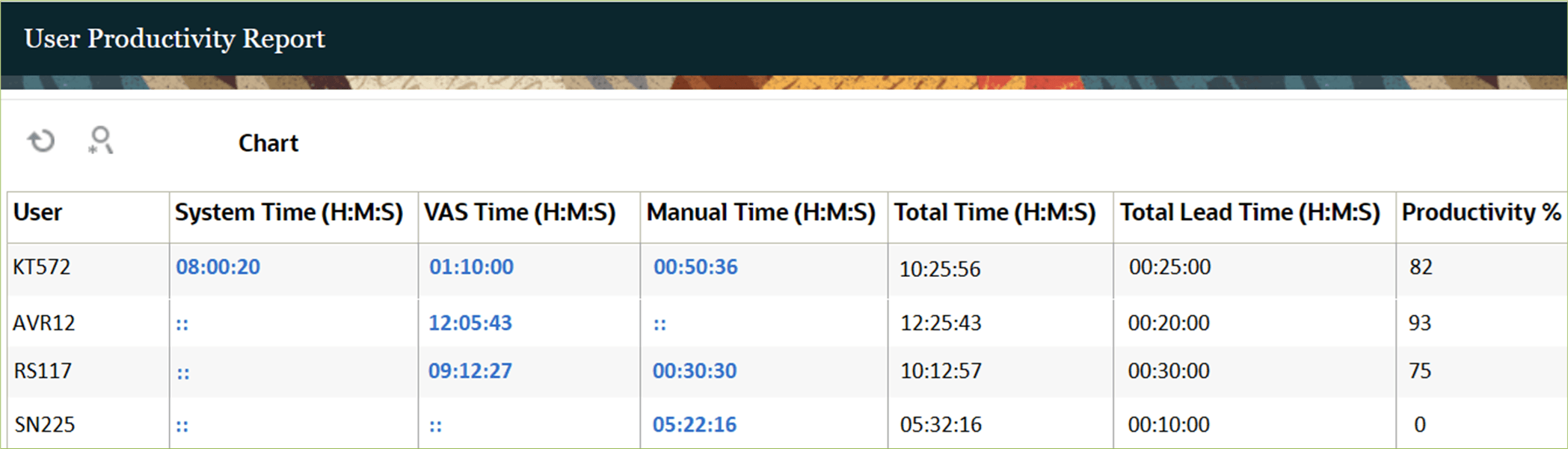Click the User Productivity Report title
The height and width of the screenshot is (449, 1568).
(x=175, y=38)
